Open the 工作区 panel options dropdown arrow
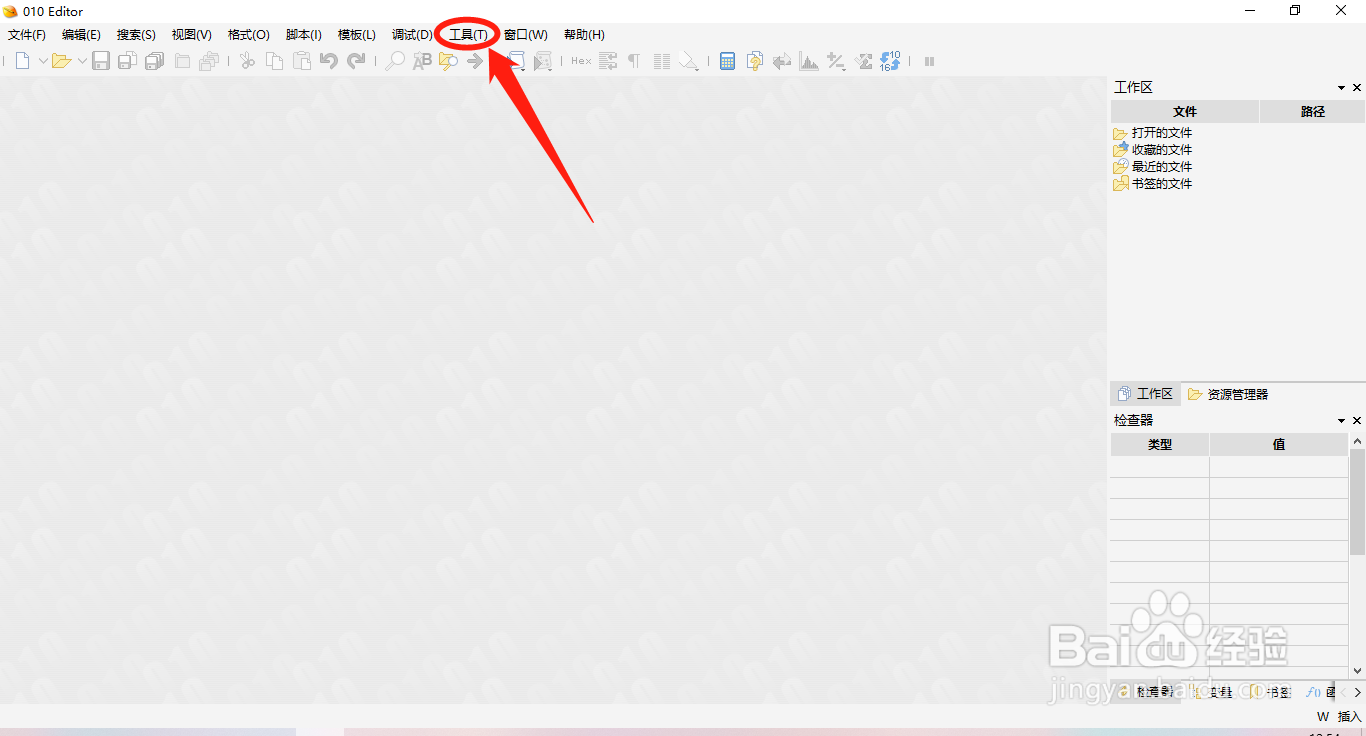 1341,88
